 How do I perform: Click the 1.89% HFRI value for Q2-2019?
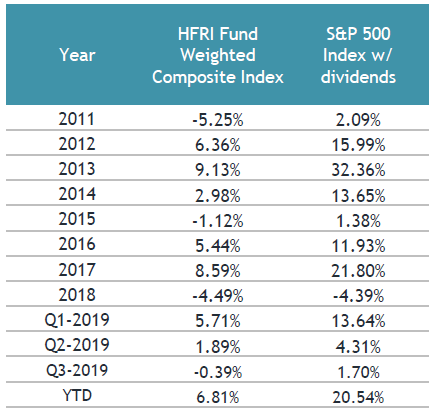(218, 347)
